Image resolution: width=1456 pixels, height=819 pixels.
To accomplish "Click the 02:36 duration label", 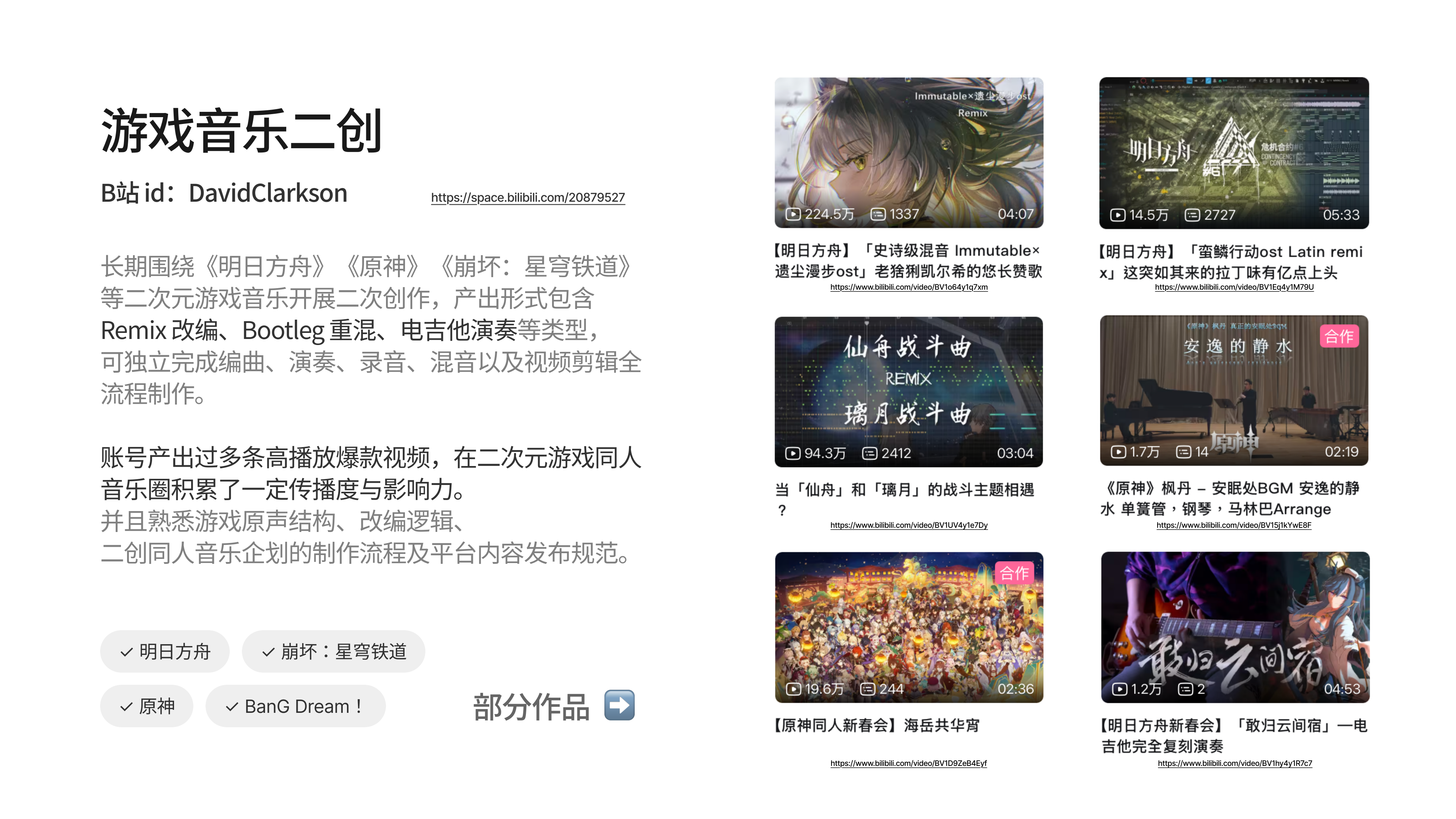I will [x=1016, y=689].
